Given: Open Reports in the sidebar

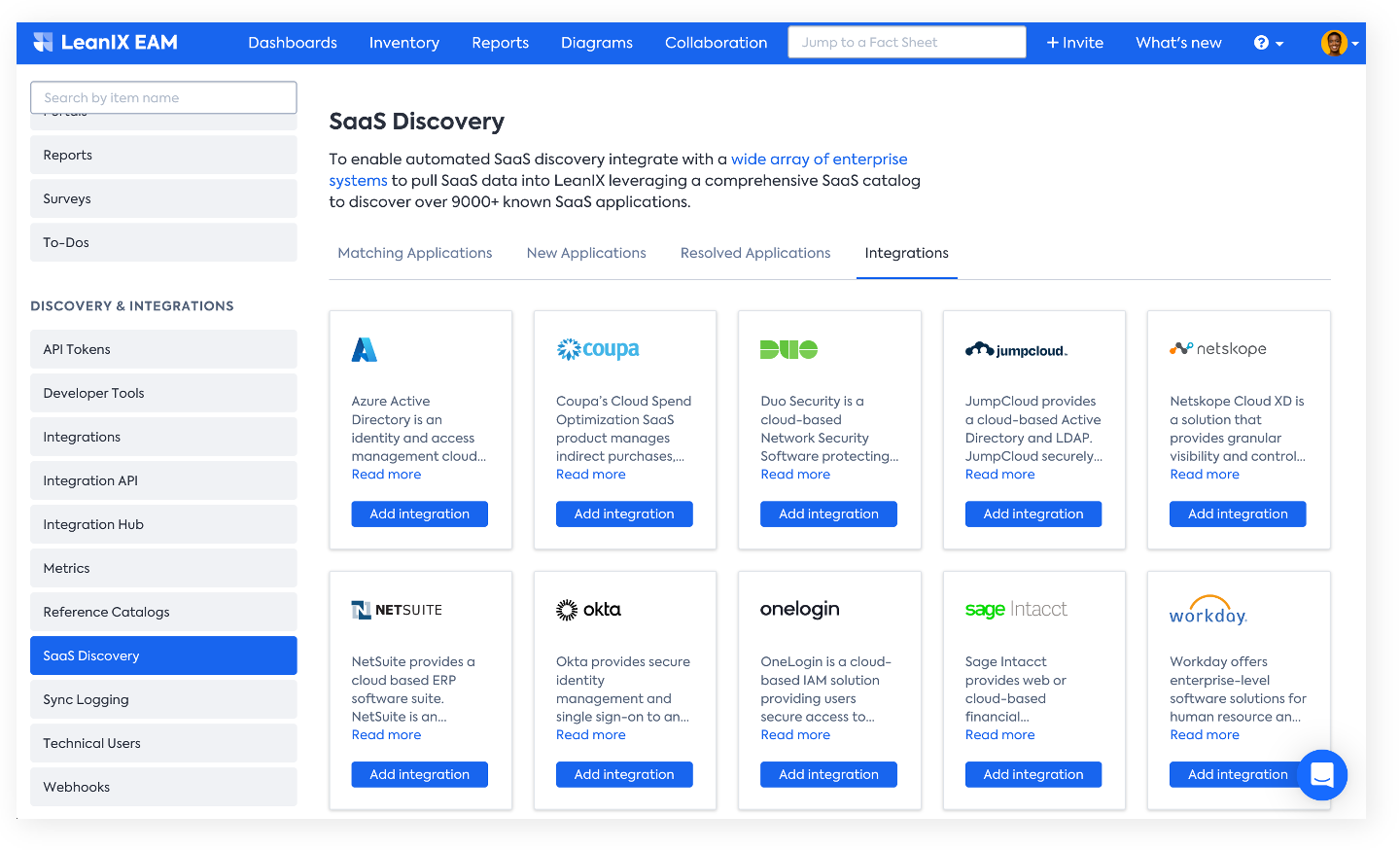Looking at the screenshot, I should pyautogui.click(x=163, y=155).
